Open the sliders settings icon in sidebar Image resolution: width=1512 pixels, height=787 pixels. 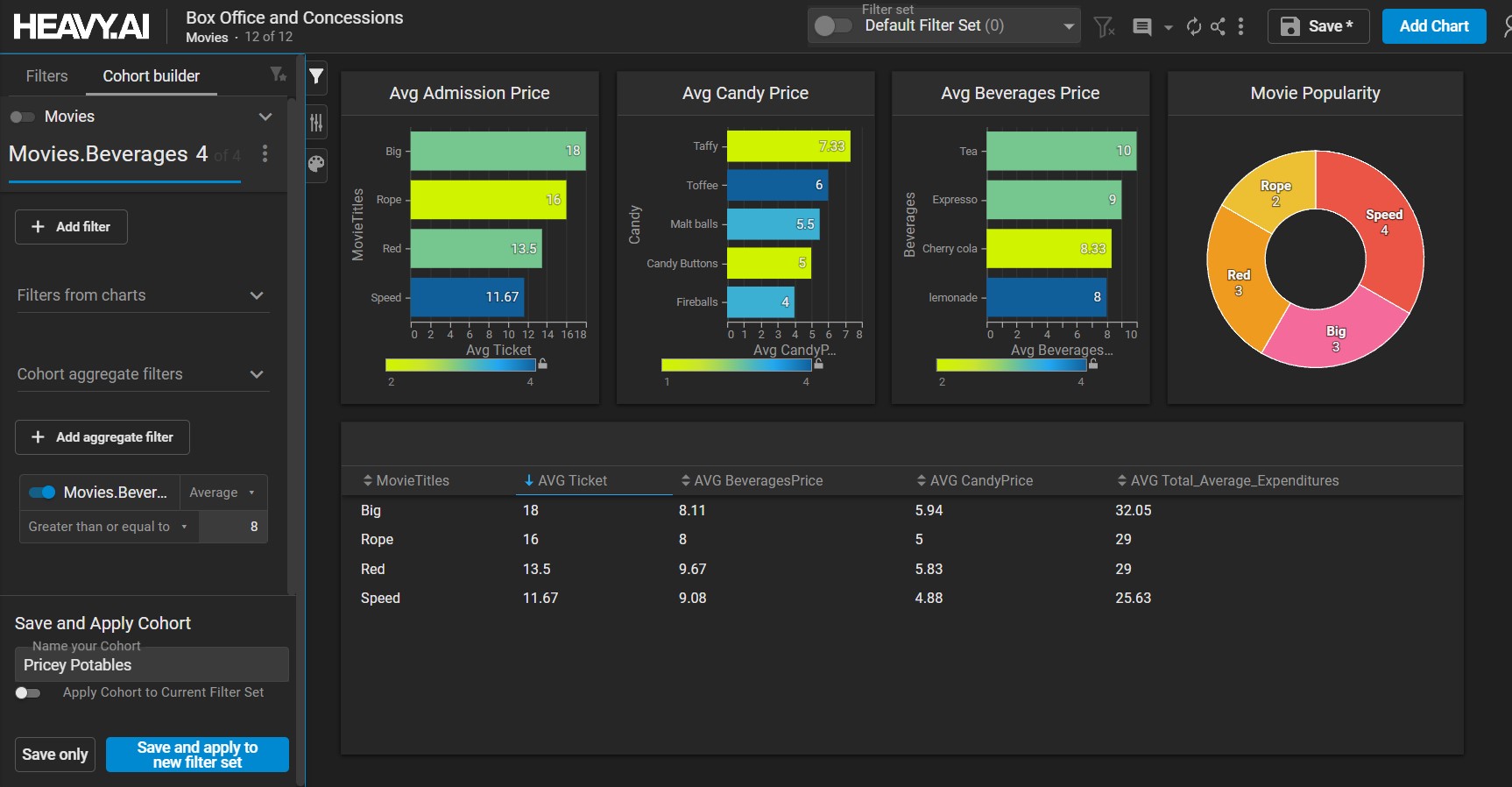[316, 123]
